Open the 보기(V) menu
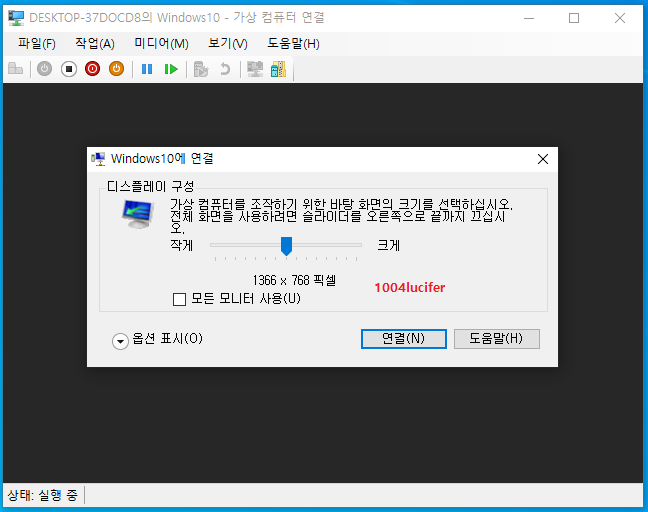The width and height of the screenshot is (648, 512). (228, 43)
